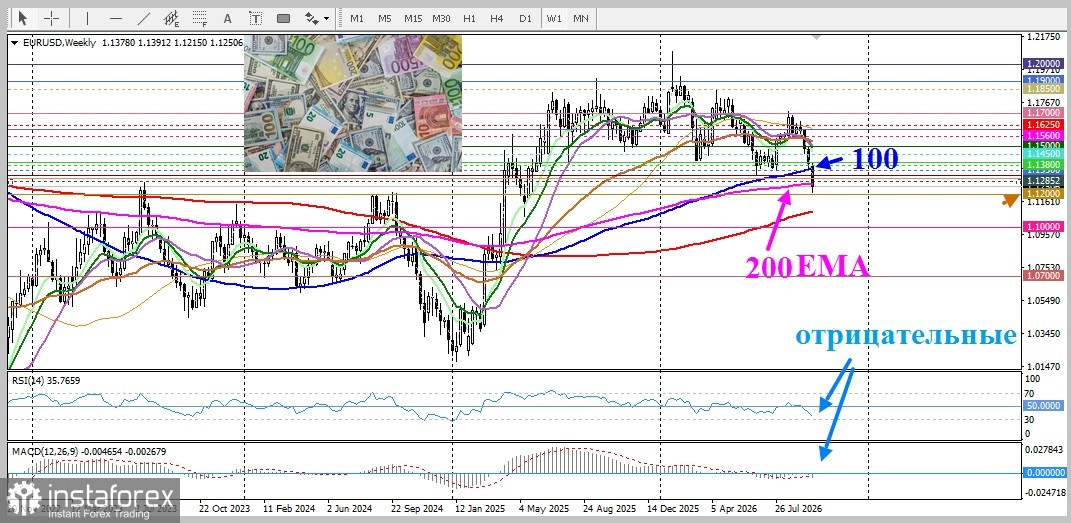Switch chart to M5 timeframe
Image resolution: width=1071 pixels, height=523 pixels.
pos(385,18)
